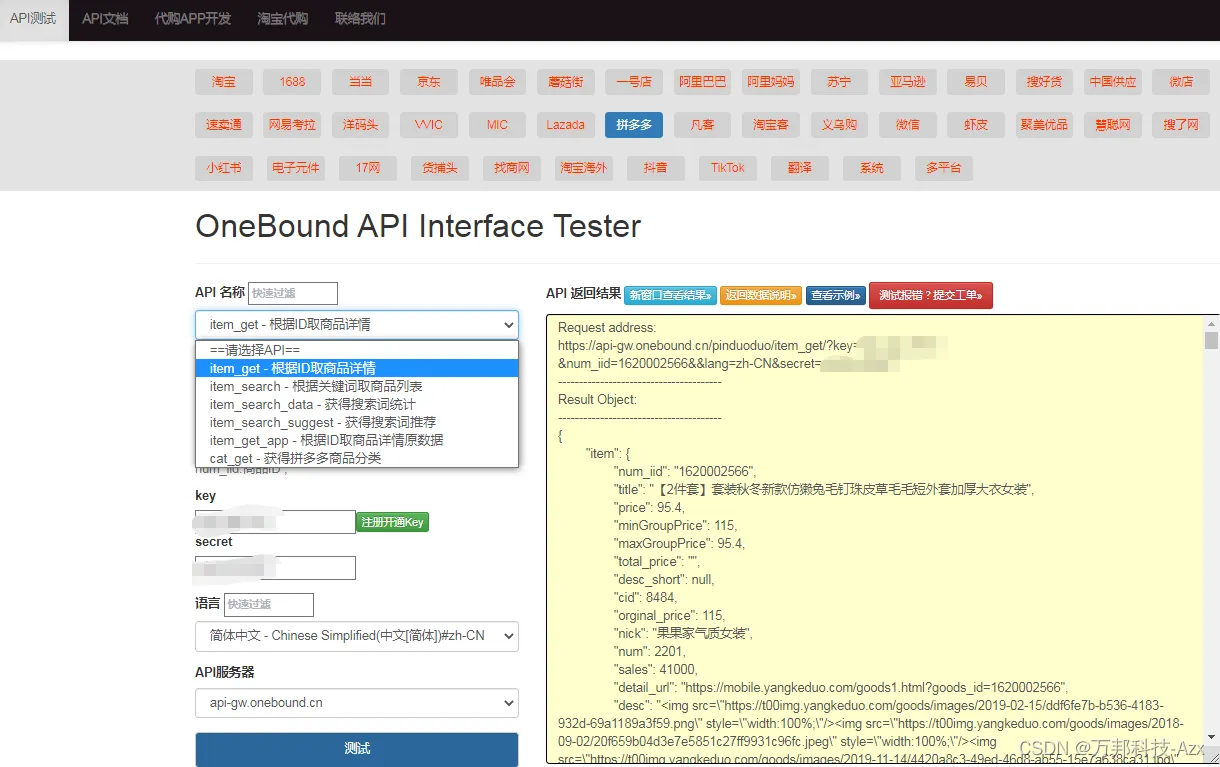This screenshot has height=767, width=1220.
Task: Choose the 京东 platform button
Action: point(429,82)
